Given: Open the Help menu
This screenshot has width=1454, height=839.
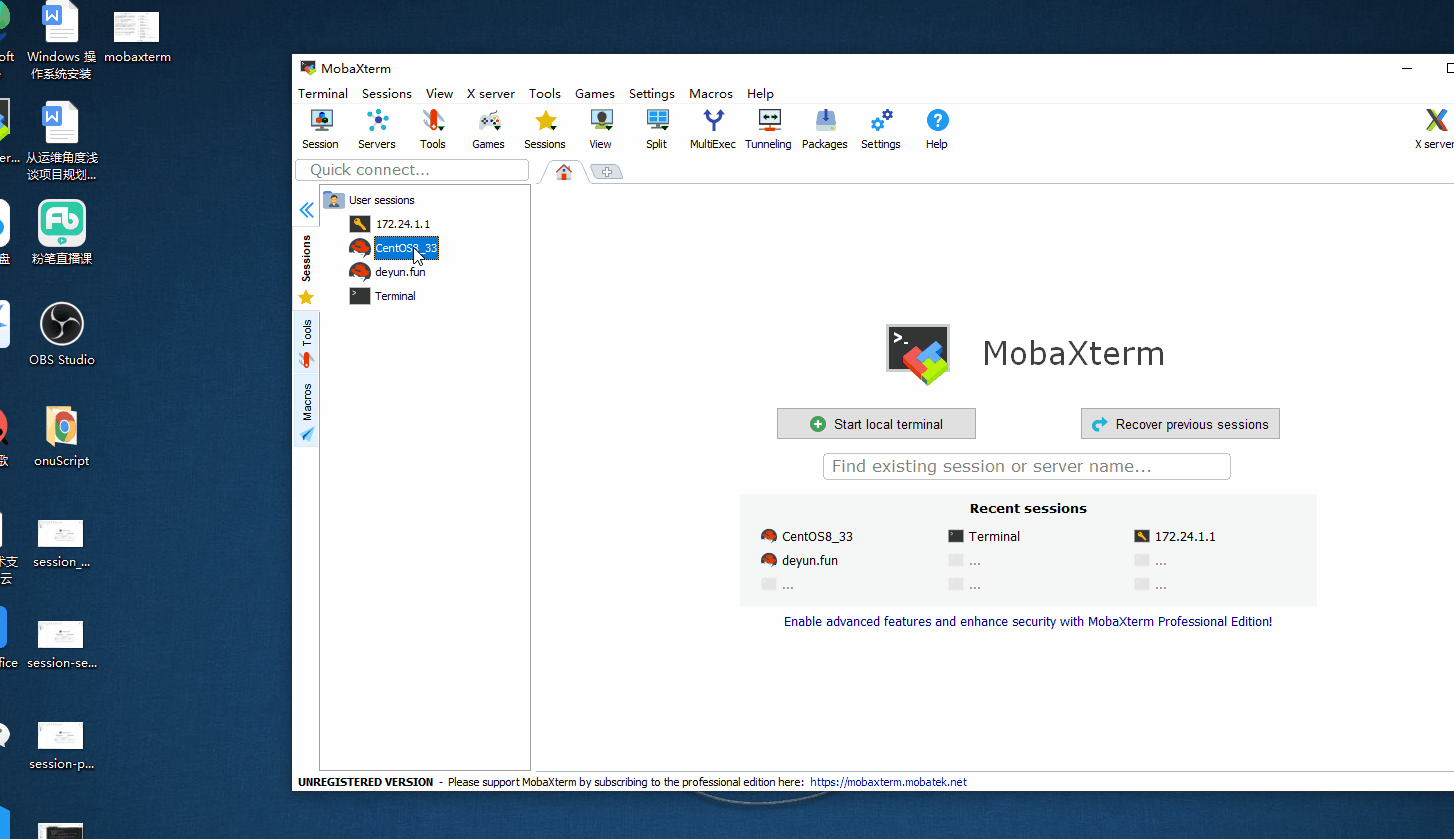Looking at the screenshot, I should [760, 93].
